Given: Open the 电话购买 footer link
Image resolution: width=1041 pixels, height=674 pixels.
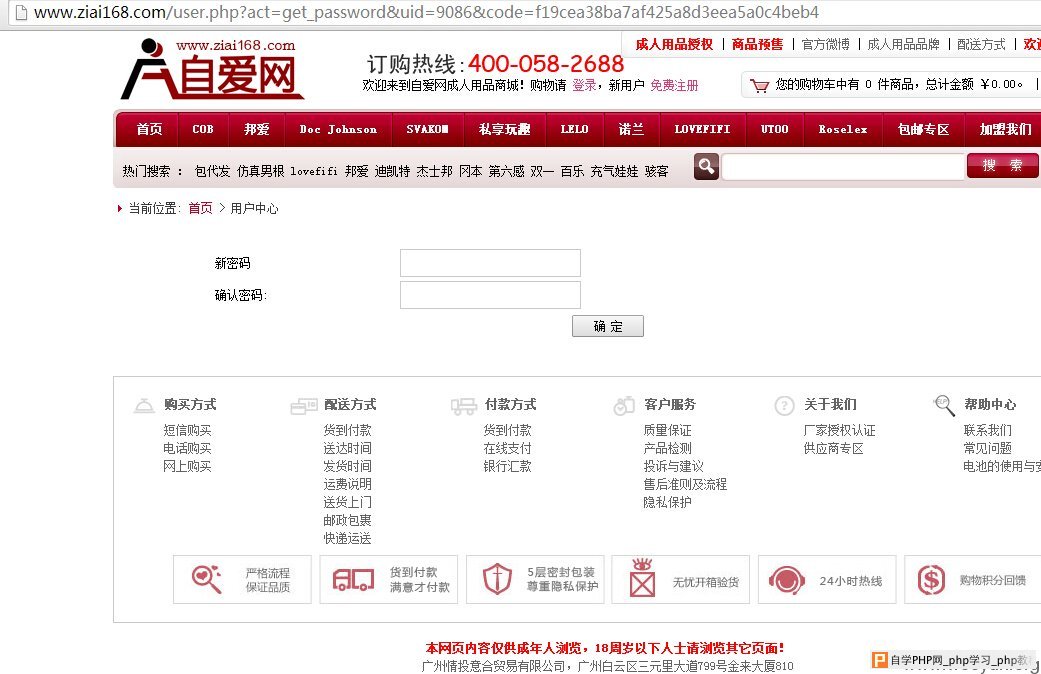Looking at the screenshot, I should [x=187, y=448].
